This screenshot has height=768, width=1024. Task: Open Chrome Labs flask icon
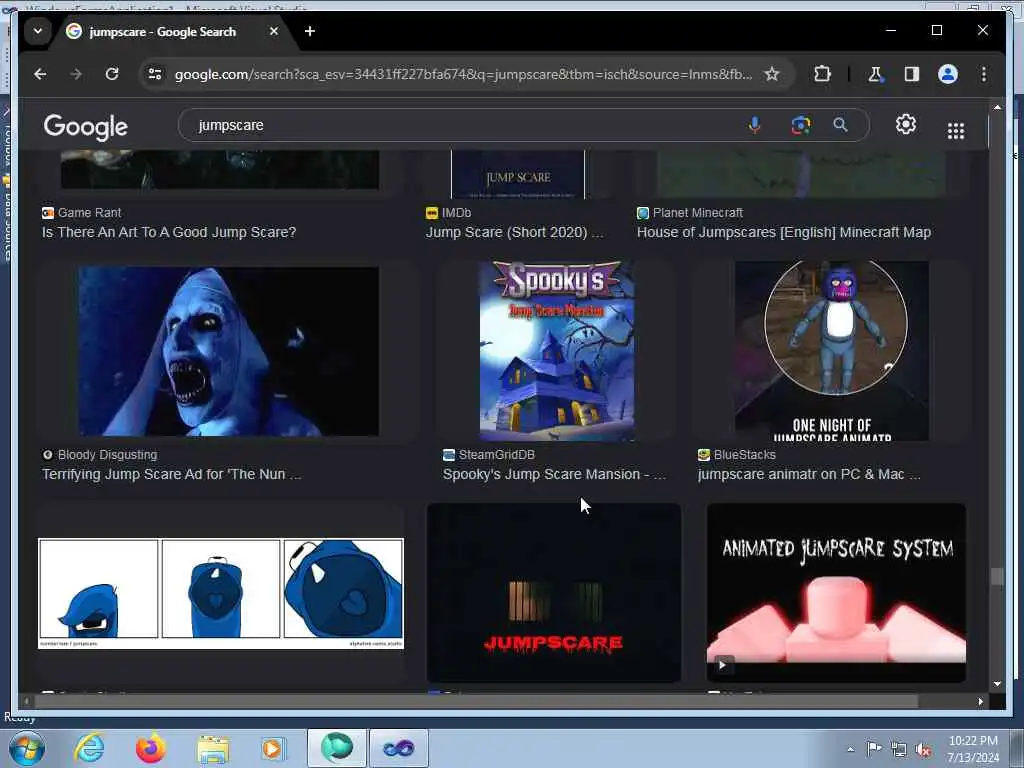[x=875, y=74]
